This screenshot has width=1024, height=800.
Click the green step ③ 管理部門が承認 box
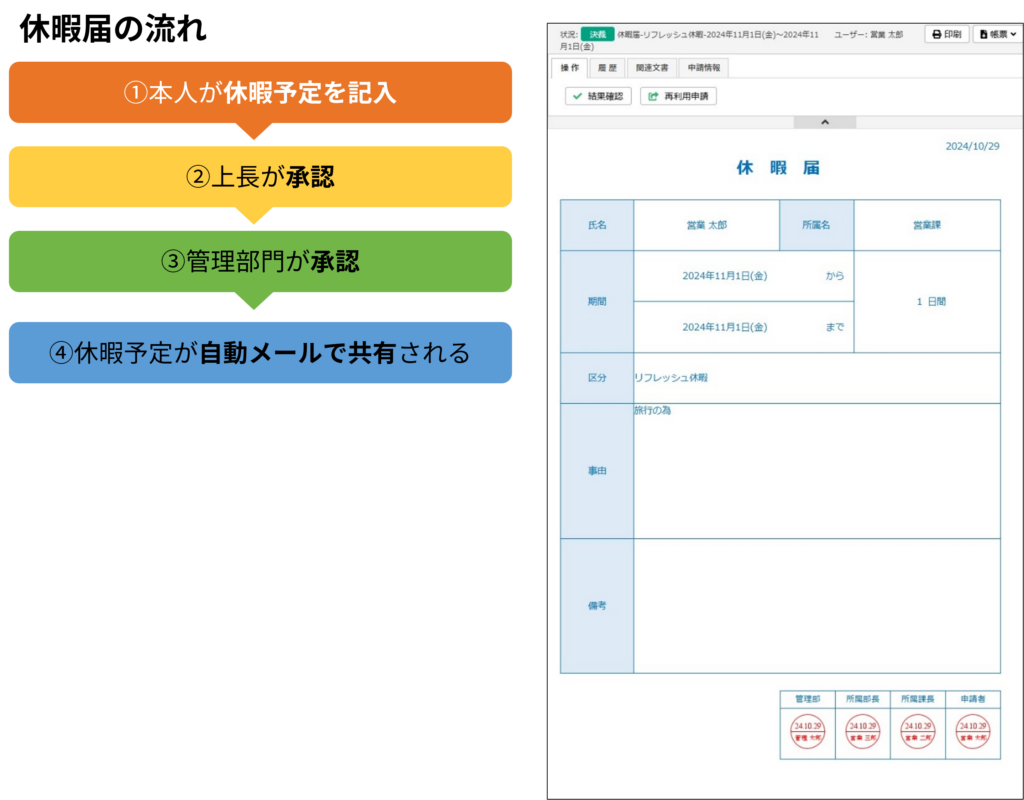[260, 262]
